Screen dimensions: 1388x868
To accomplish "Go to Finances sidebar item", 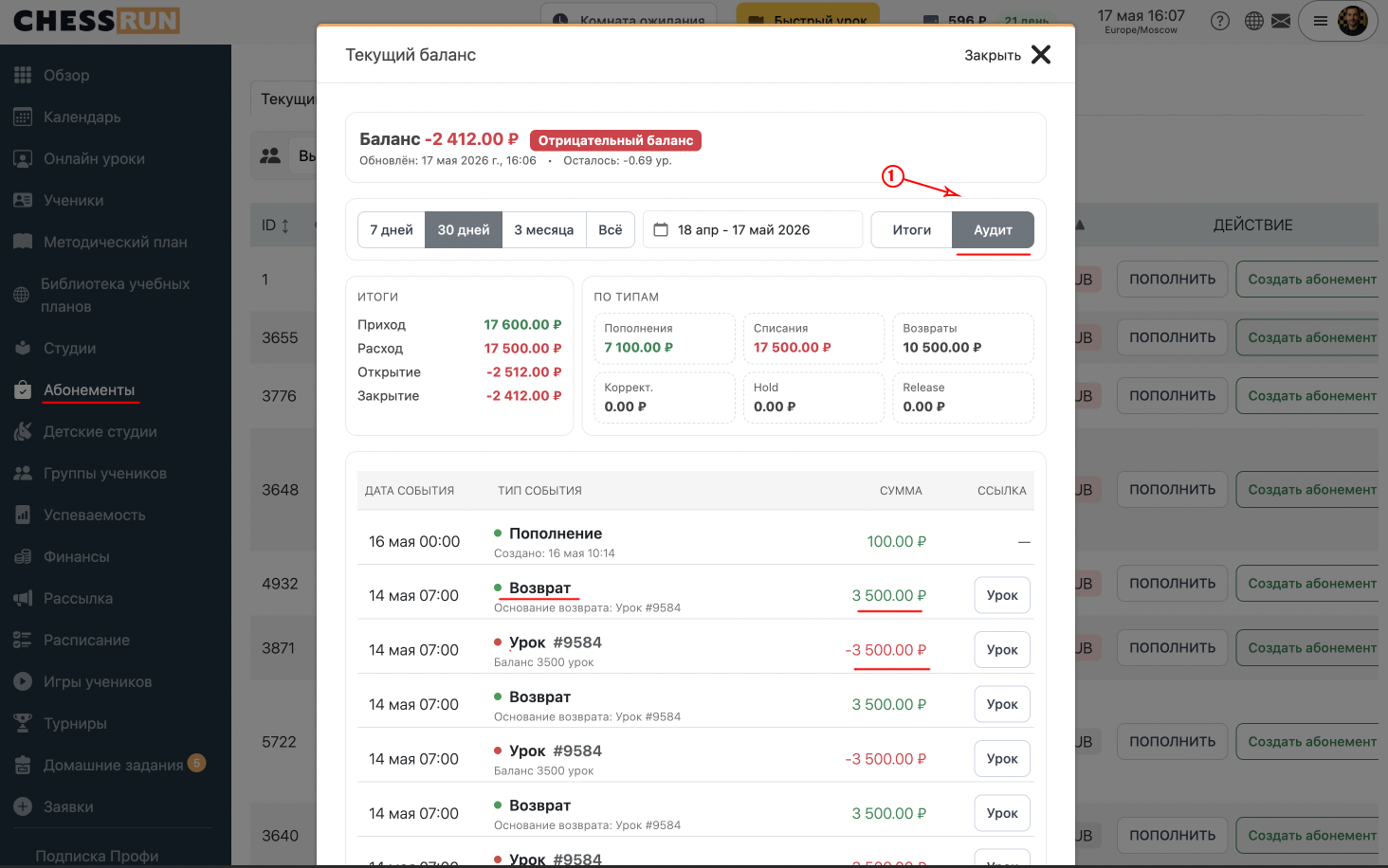I will 76,556.
